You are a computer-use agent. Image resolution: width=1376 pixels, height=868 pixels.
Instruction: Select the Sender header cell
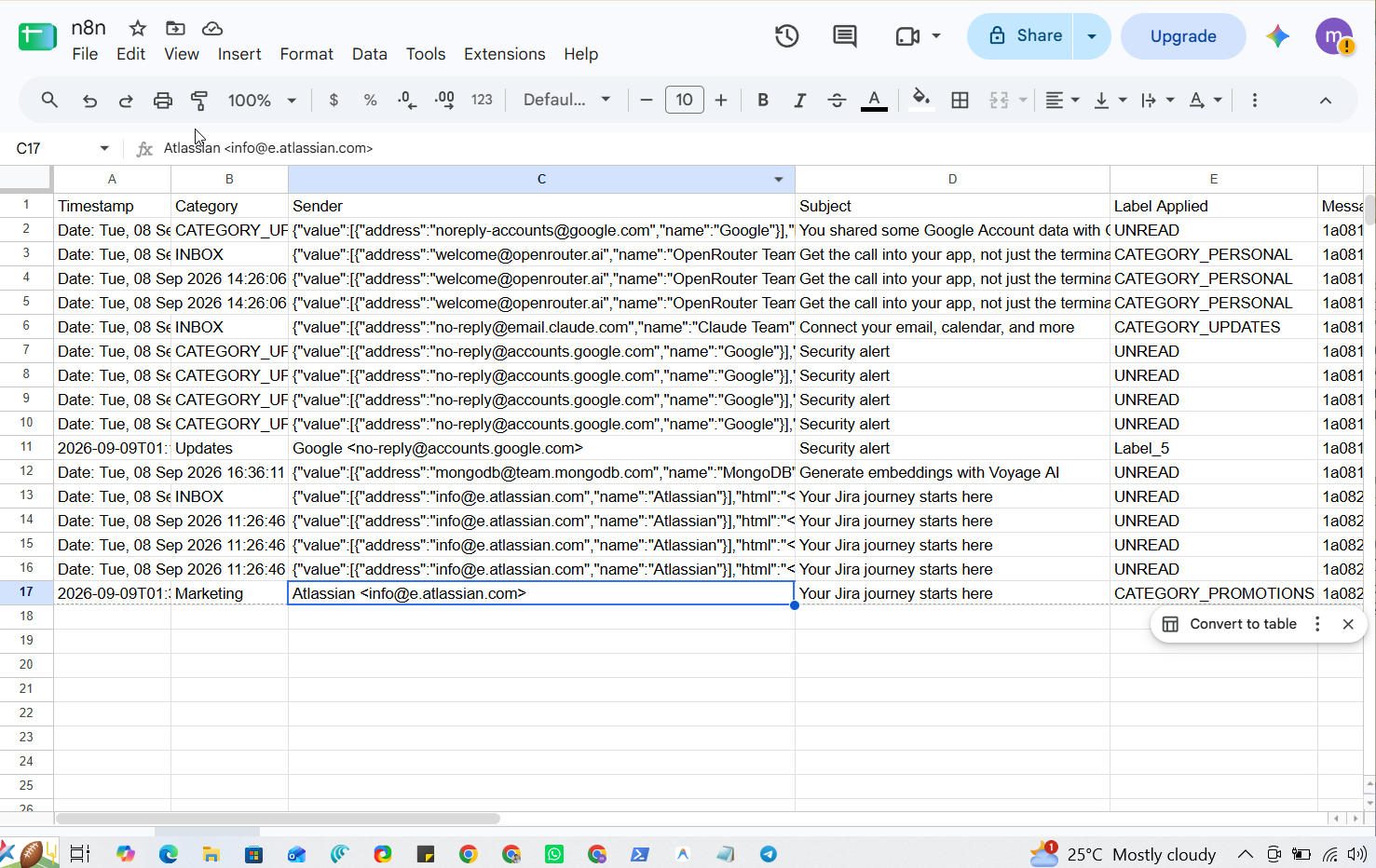pyautogui.click(x=541, y=206)
